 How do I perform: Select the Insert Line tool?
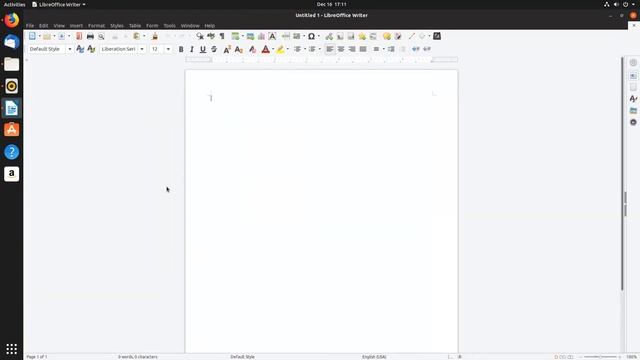click(411, 36)
